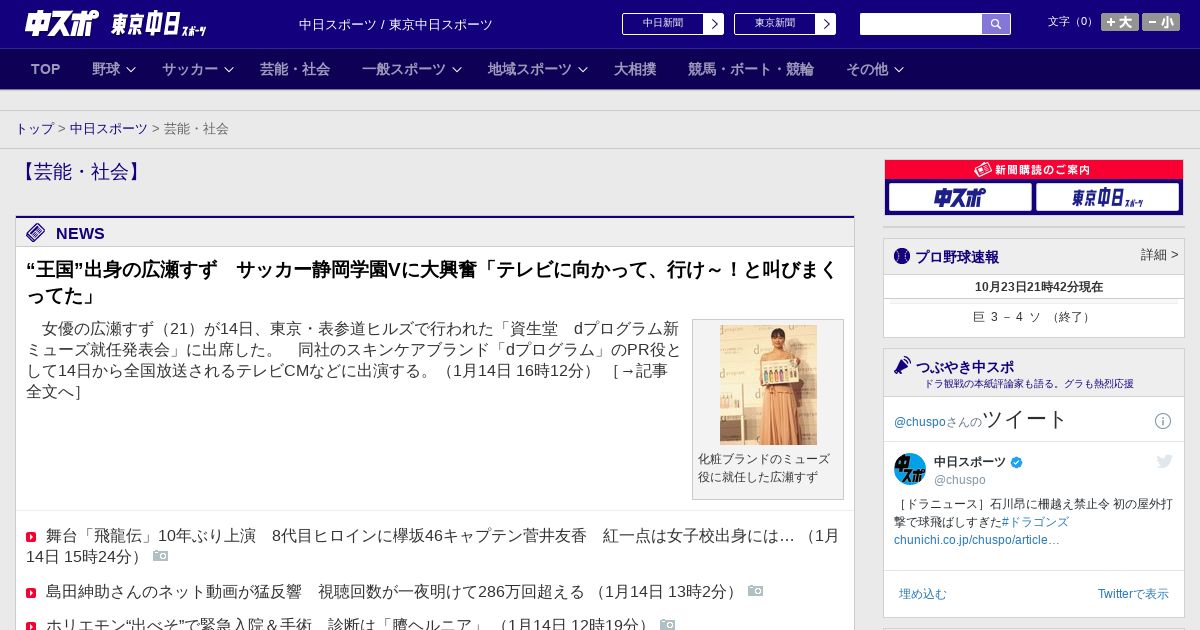Open the 中日新聞 link button

pos(673,24)
